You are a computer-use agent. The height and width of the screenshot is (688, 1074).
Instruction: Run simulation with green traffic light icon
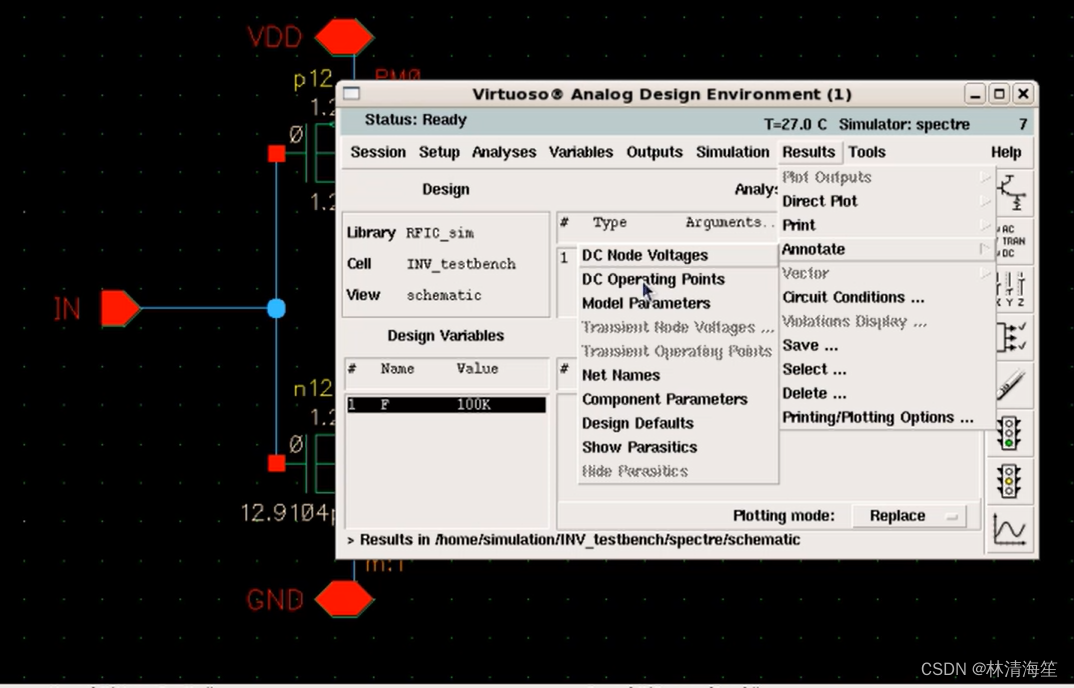point(1009,433)
